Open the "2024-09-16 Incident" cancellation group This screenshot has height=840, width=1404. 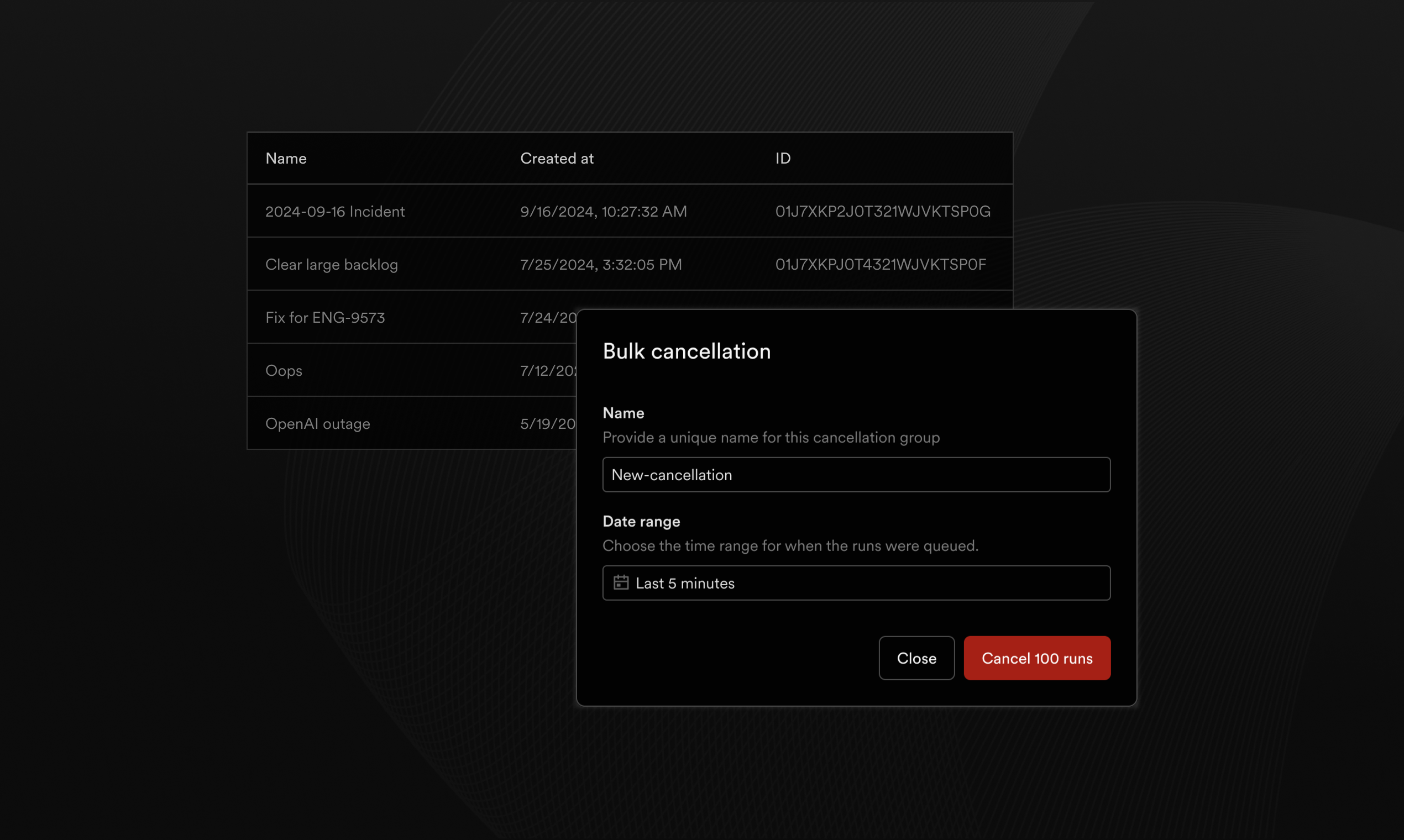pos(335,211)
